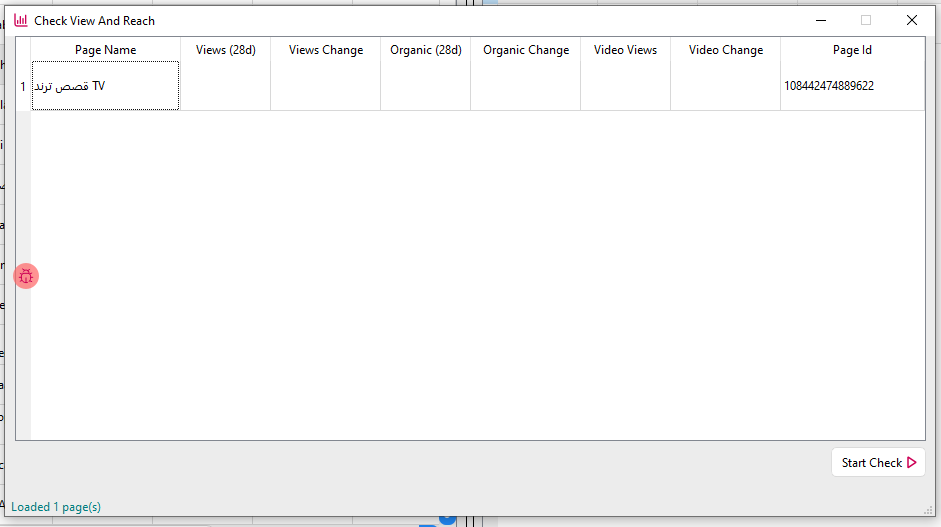Select the Organic Change column header
The width and height of the screenshot is (941, 527).
pyautogui.click(x=525, y=50)
